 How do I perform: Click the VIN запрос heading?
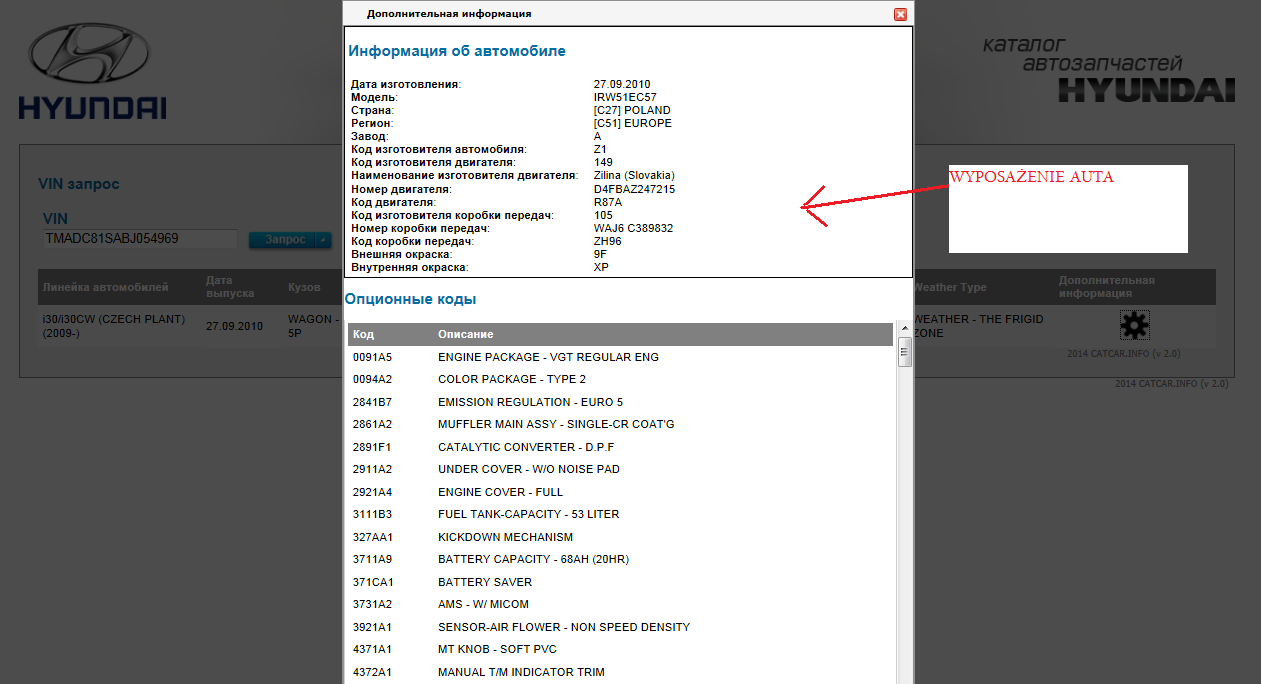tap(79, 184)
